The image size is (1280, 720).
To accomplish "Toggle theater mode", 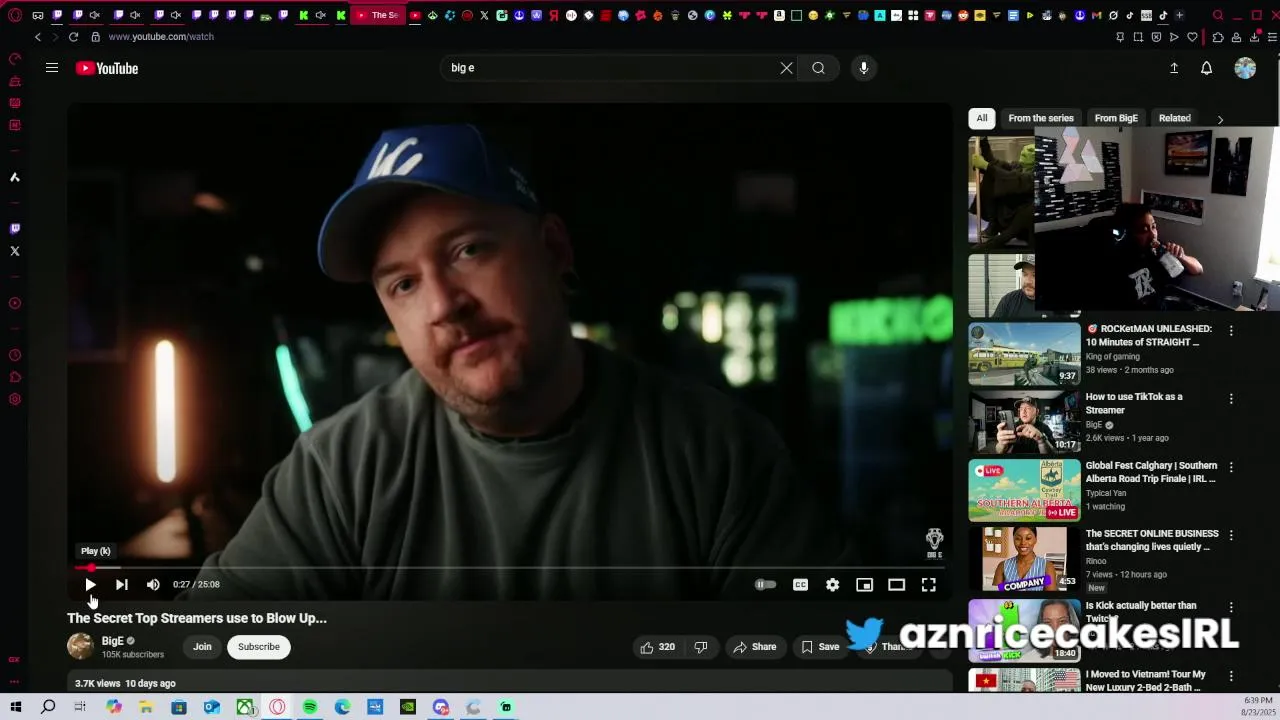I will tap(896, 585).
